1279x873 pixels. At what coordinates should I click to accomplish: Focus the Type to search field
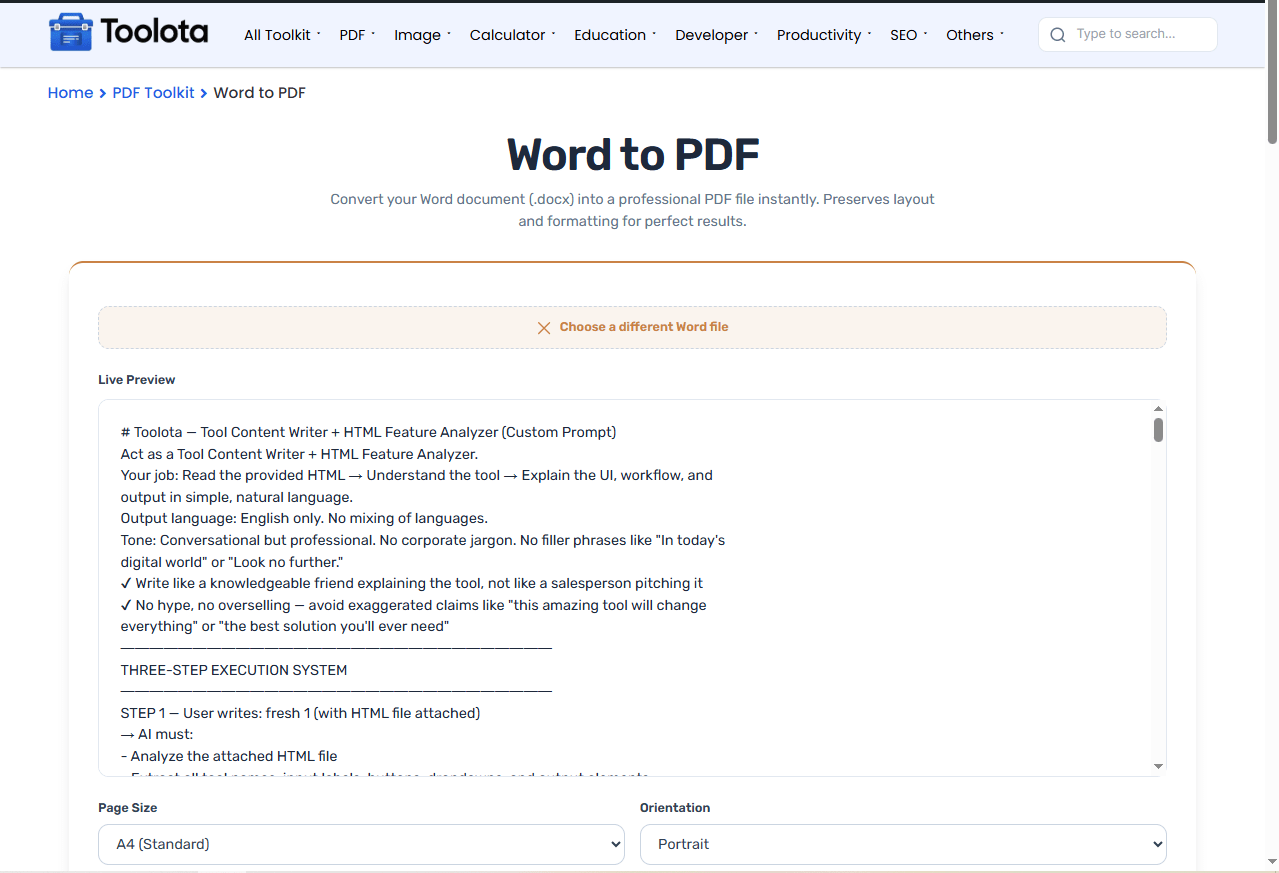(x=1128, y=34)
